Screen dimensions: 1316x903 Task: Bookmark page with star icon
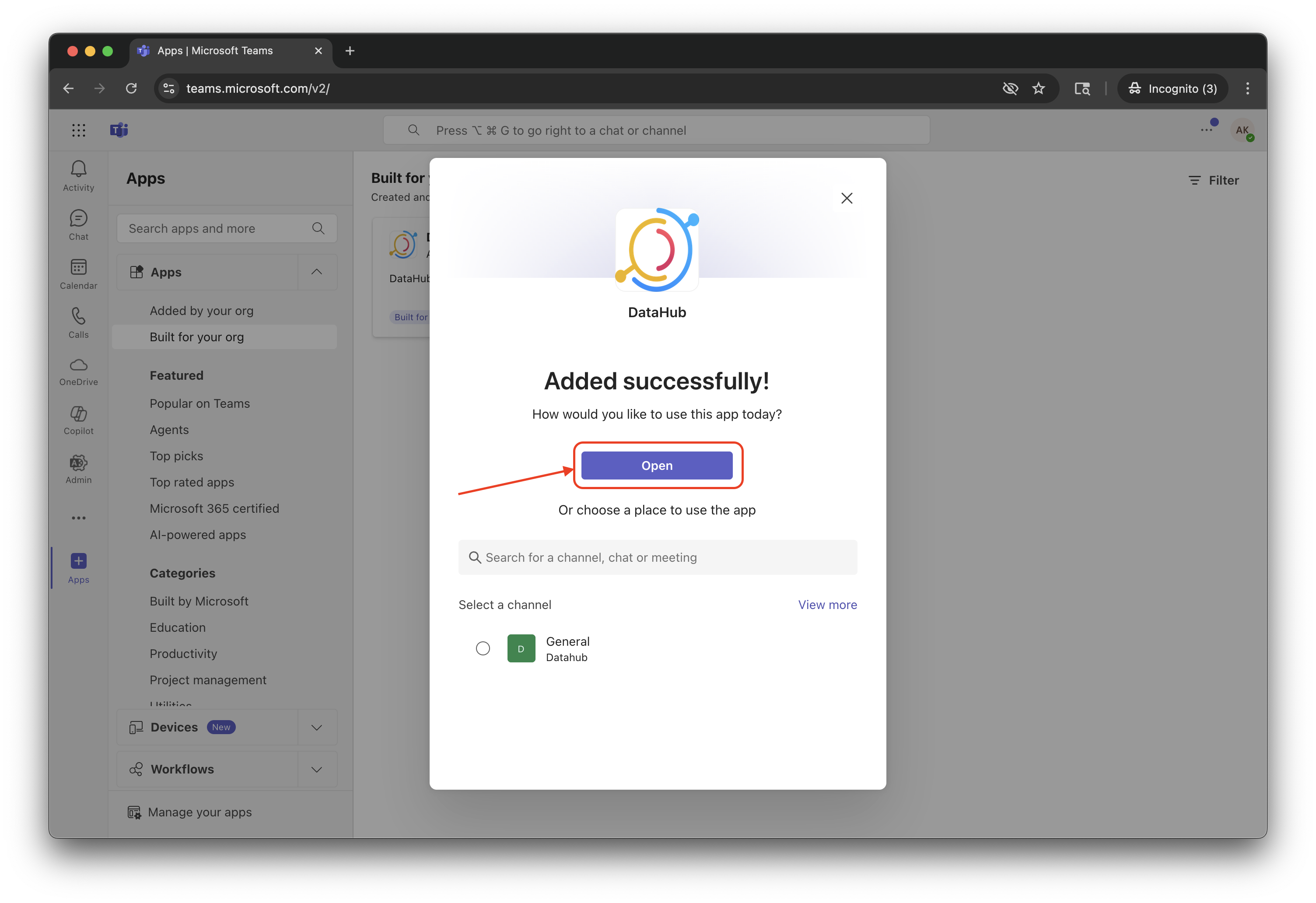1038,88
